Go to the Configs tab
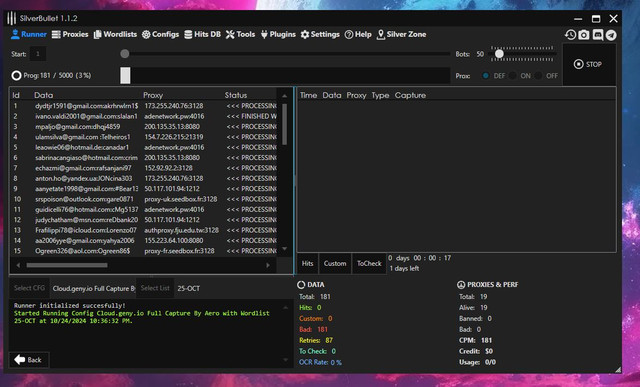 pos(160,34)
